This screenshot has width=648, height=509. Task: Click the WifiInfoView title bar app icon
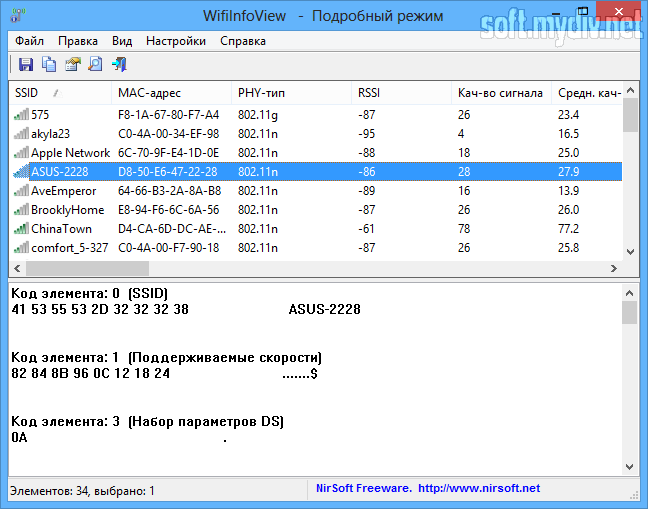tap(17, 15)
